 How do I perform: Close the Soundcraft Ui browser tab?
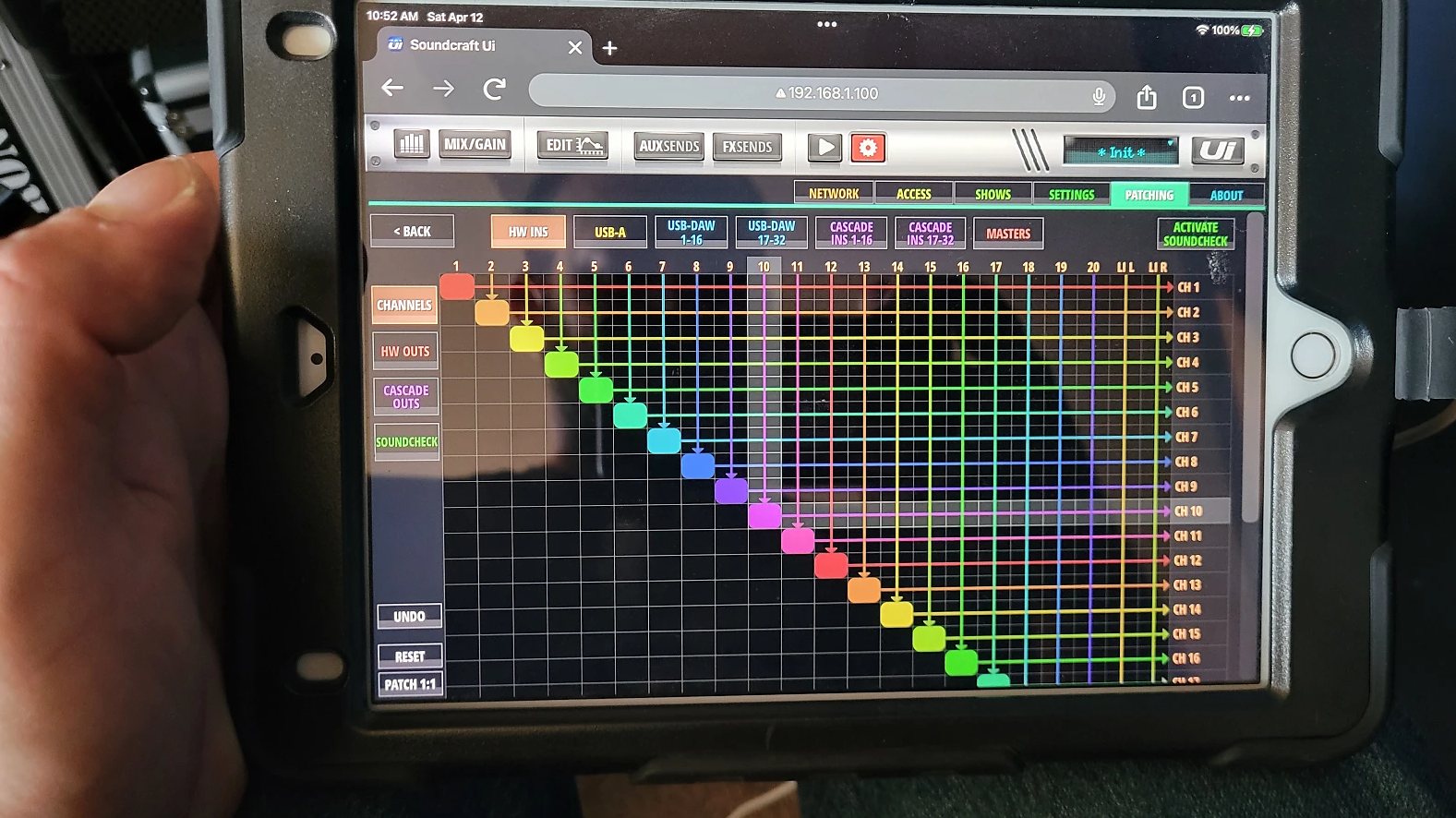pos(575,47)
